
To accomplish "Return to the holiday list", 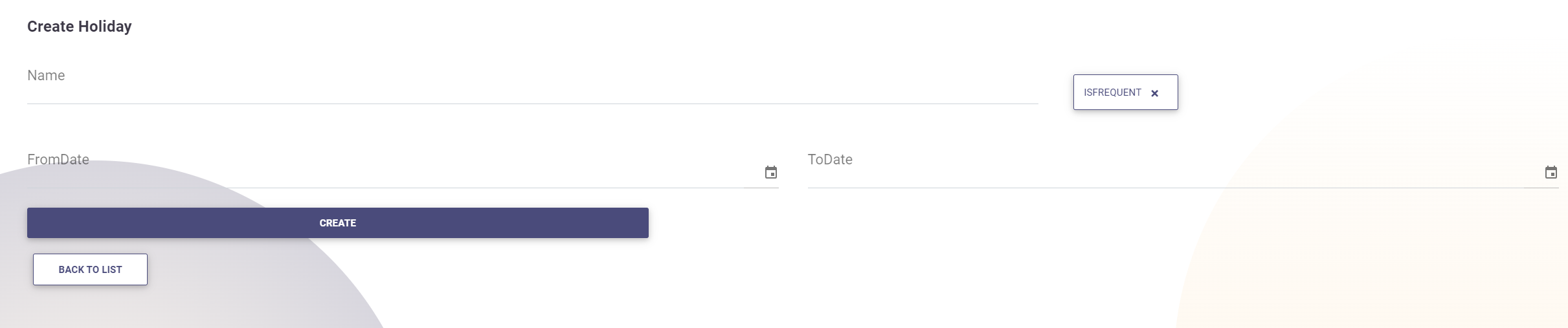I will [90, 269].
